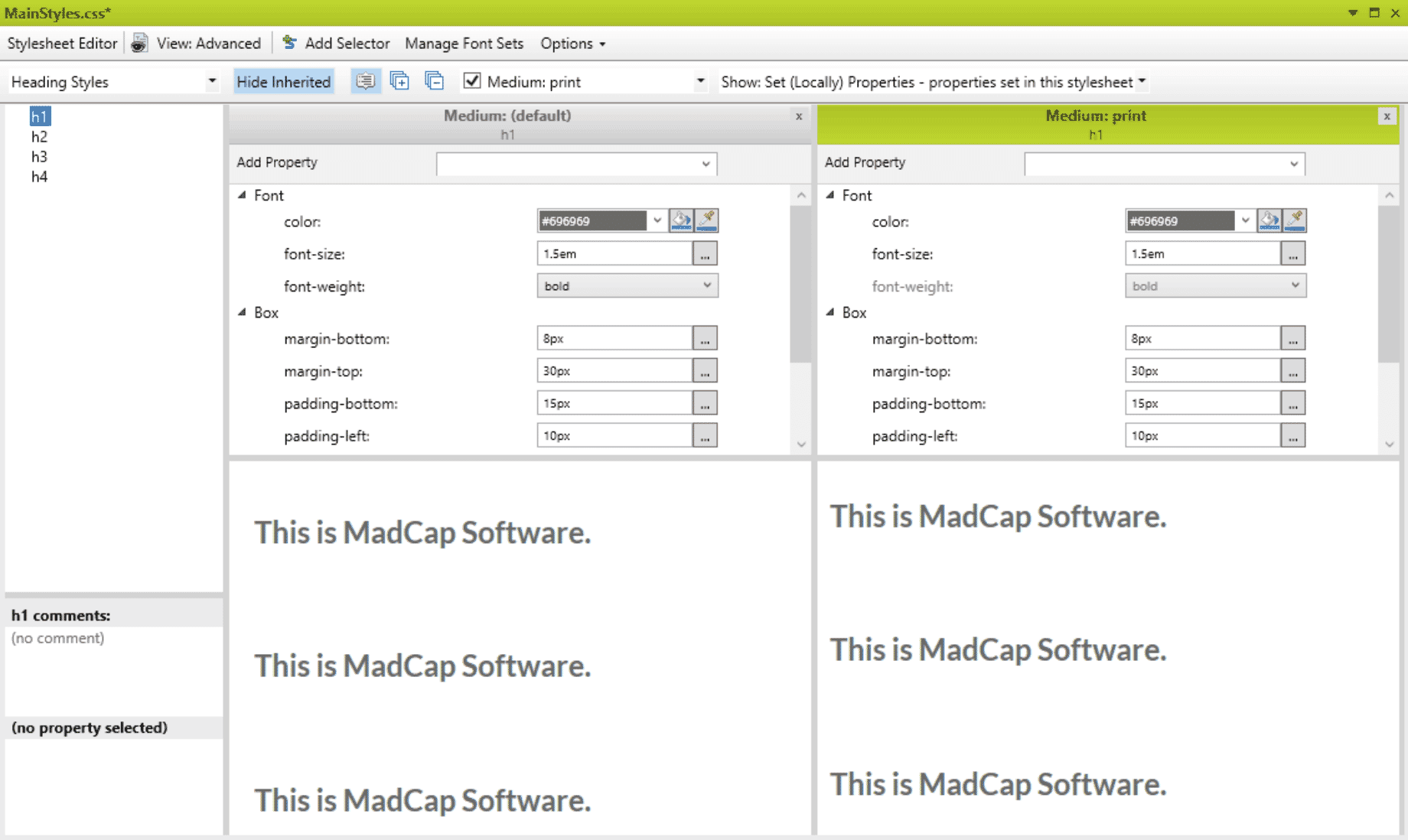
Task: Select h3 in the styles list
Action: pos(40,156)
